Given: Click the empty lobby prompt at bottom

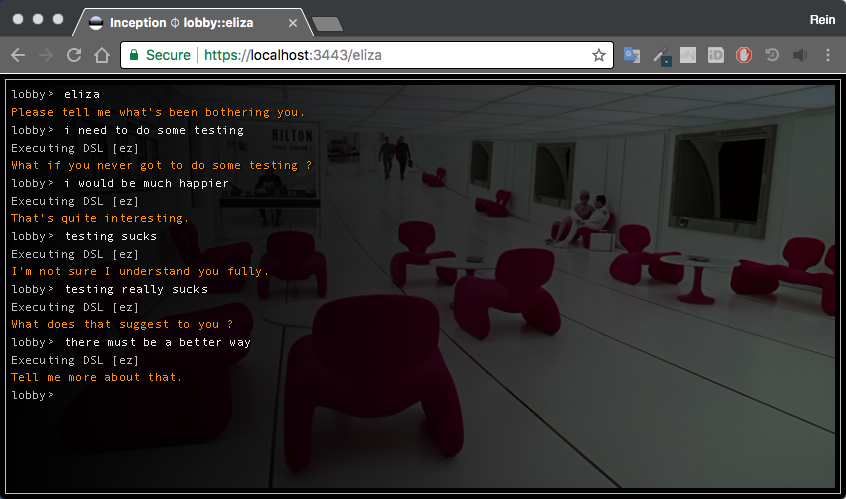Looking at the screenshot, I should [x=32, y=395].
